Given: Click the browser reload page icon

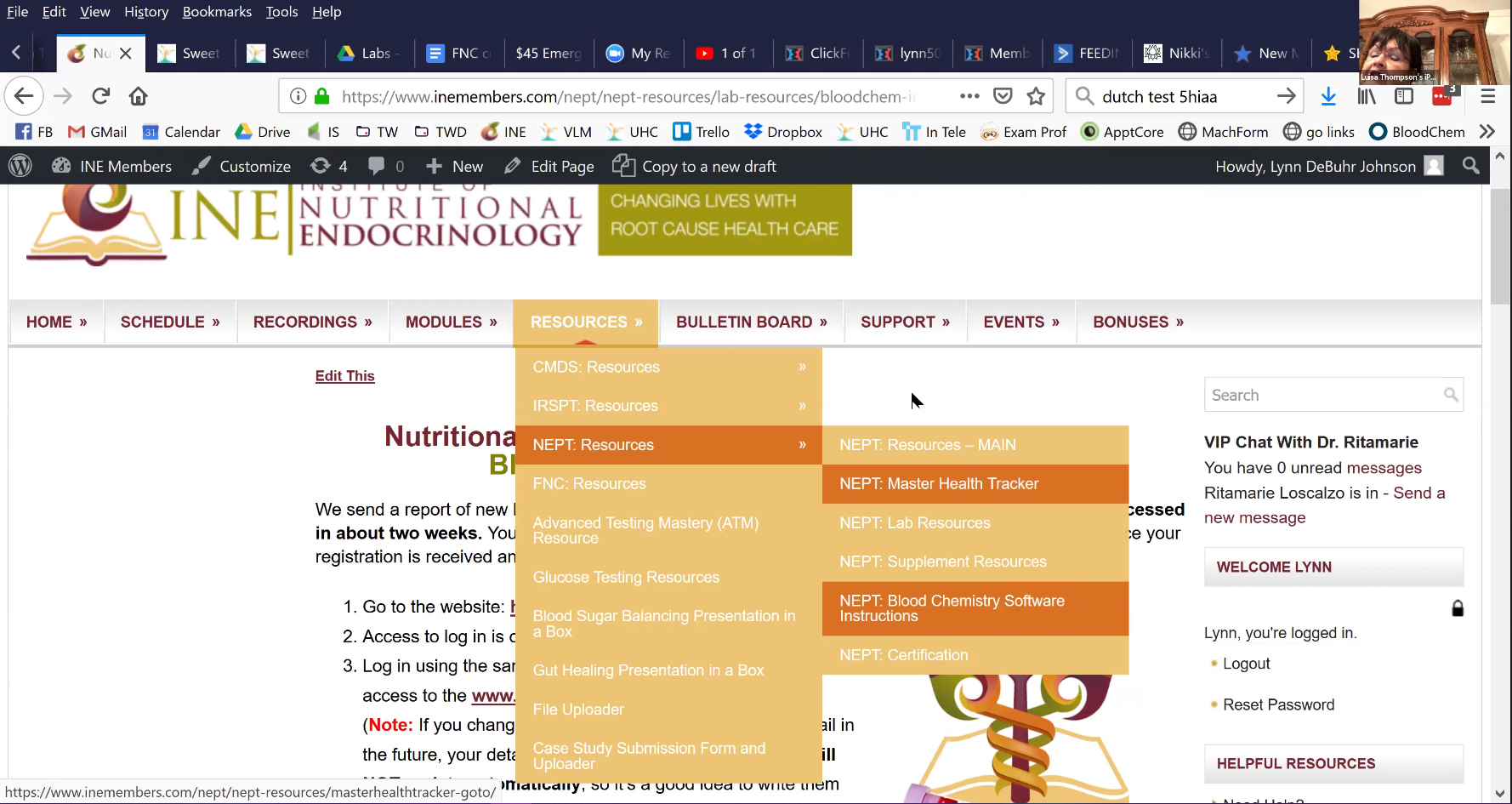Looking at the screenshot, I should pyautogui.click(x=101, y=96).
